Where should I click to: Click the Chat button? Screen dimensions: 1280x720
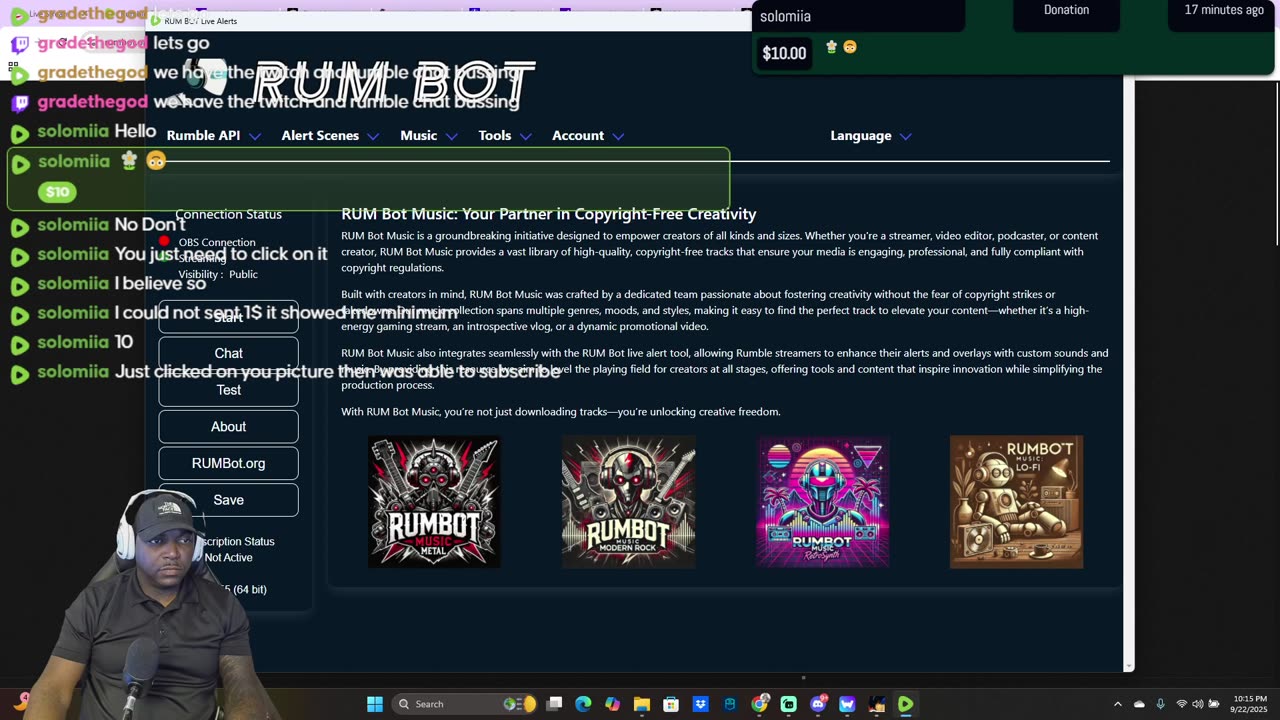pyautogui.click(x=228, y=353)
